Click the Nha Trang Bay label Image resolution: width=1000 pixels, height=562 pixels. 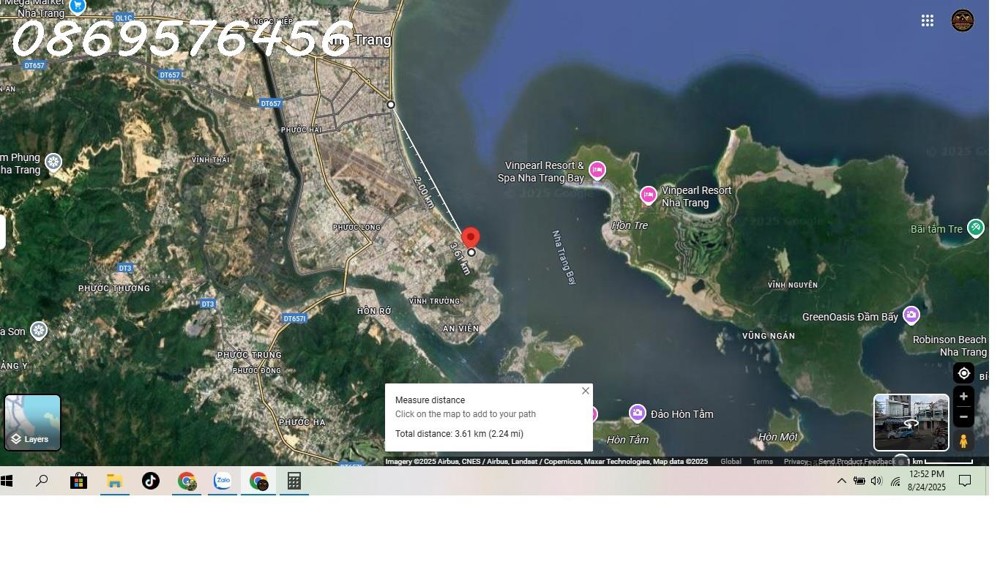click(563, 257)
